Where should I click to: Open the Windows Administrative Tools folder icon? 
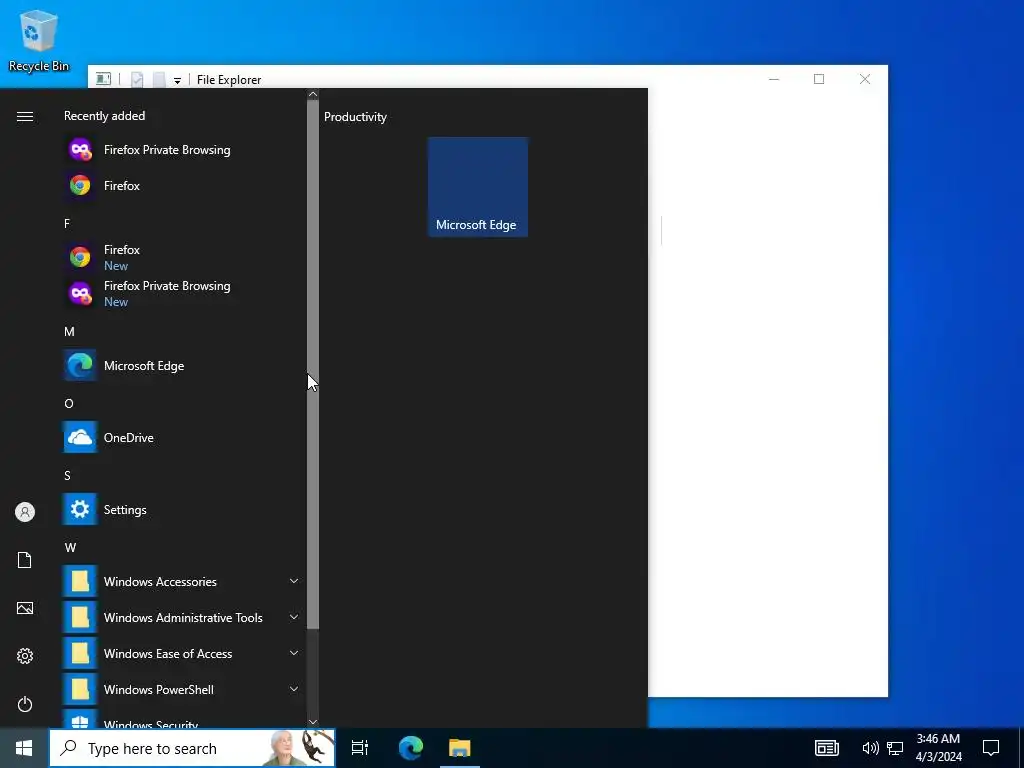click(80, 617)
